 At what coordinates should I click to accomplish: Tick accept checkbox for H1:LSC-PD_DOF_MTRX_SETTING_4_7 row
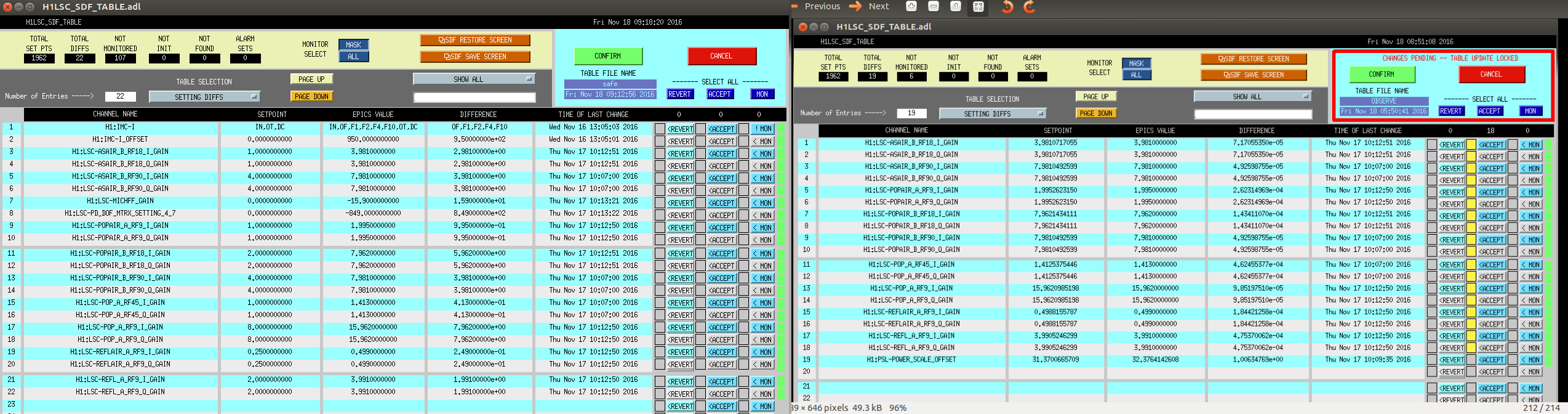(x=700, y=215)
